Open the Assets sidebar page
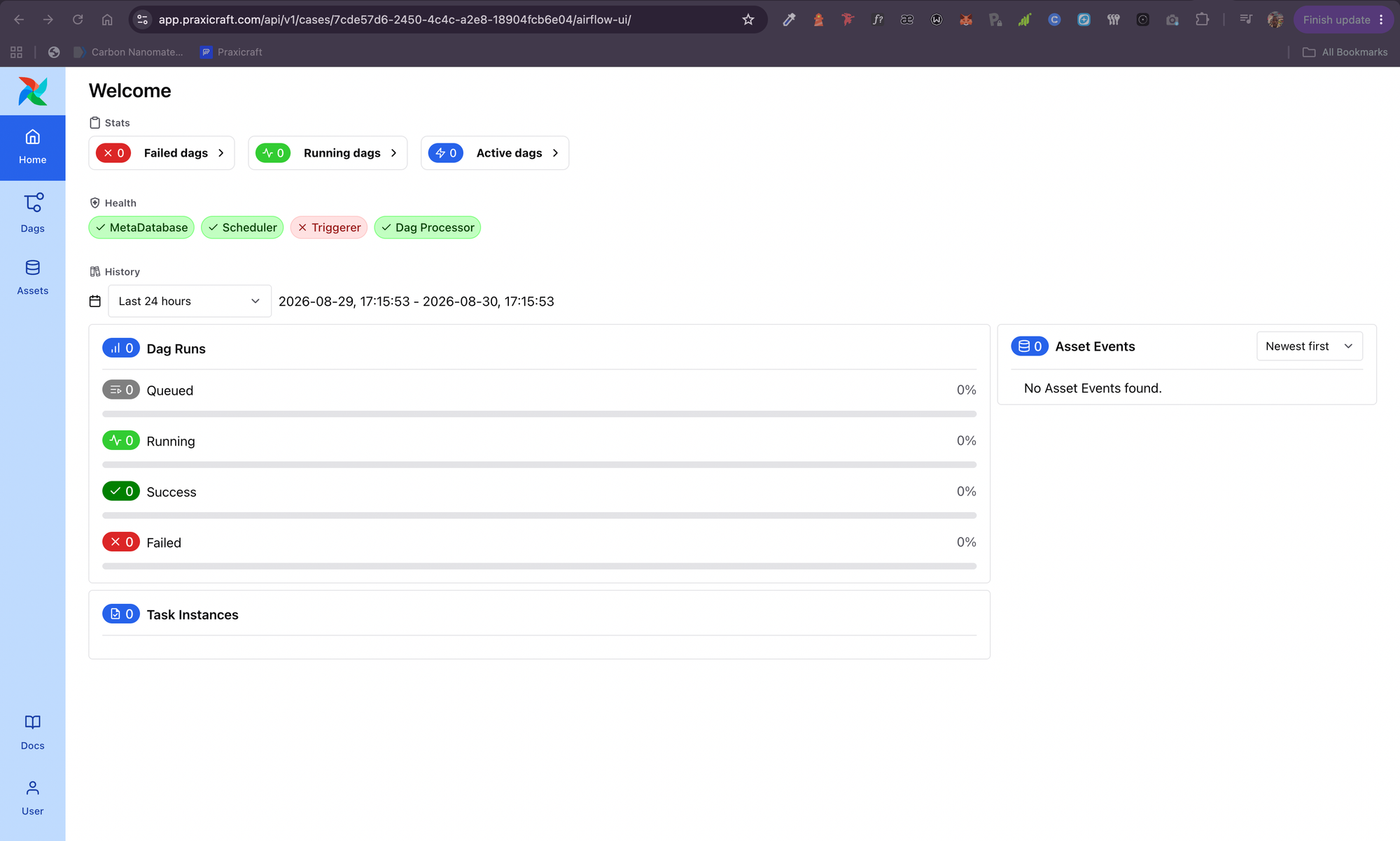The height and width of the screenshot is (841, 1400). click(33, 278)
